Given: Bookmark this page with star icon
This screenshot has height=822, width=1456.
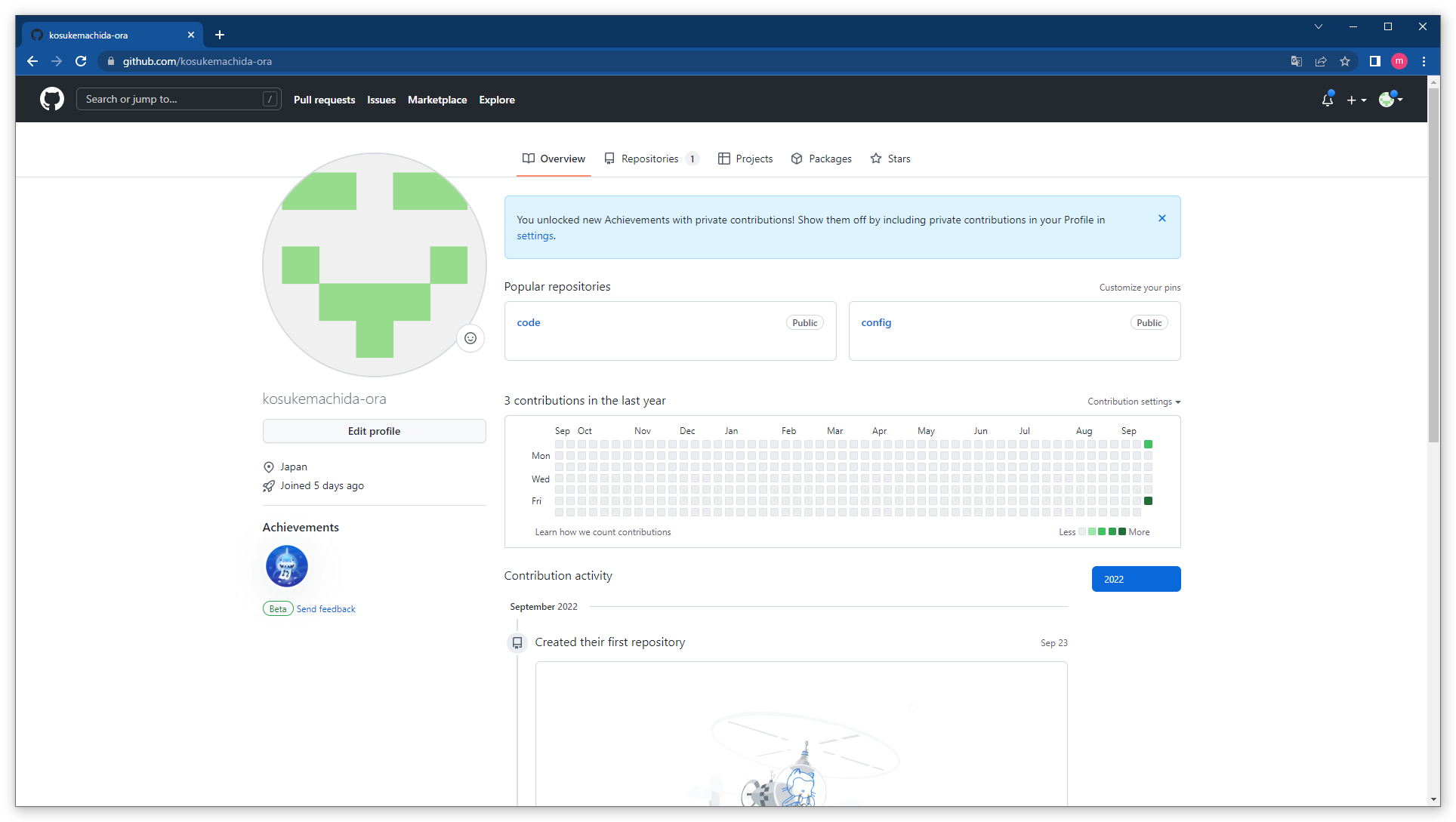Looking at the screenshot, I should pos(1345,61).
